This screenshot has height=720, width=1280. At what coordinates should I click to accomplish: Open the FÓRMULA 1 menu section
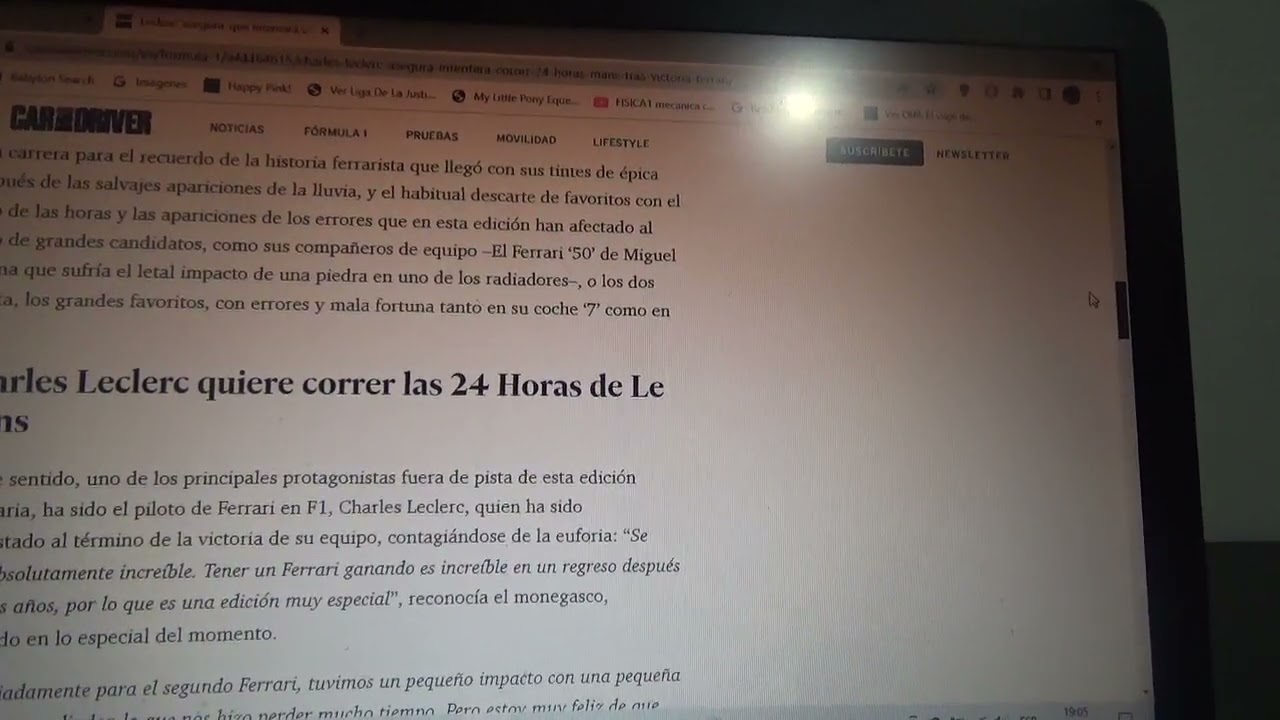coord(335,132)
